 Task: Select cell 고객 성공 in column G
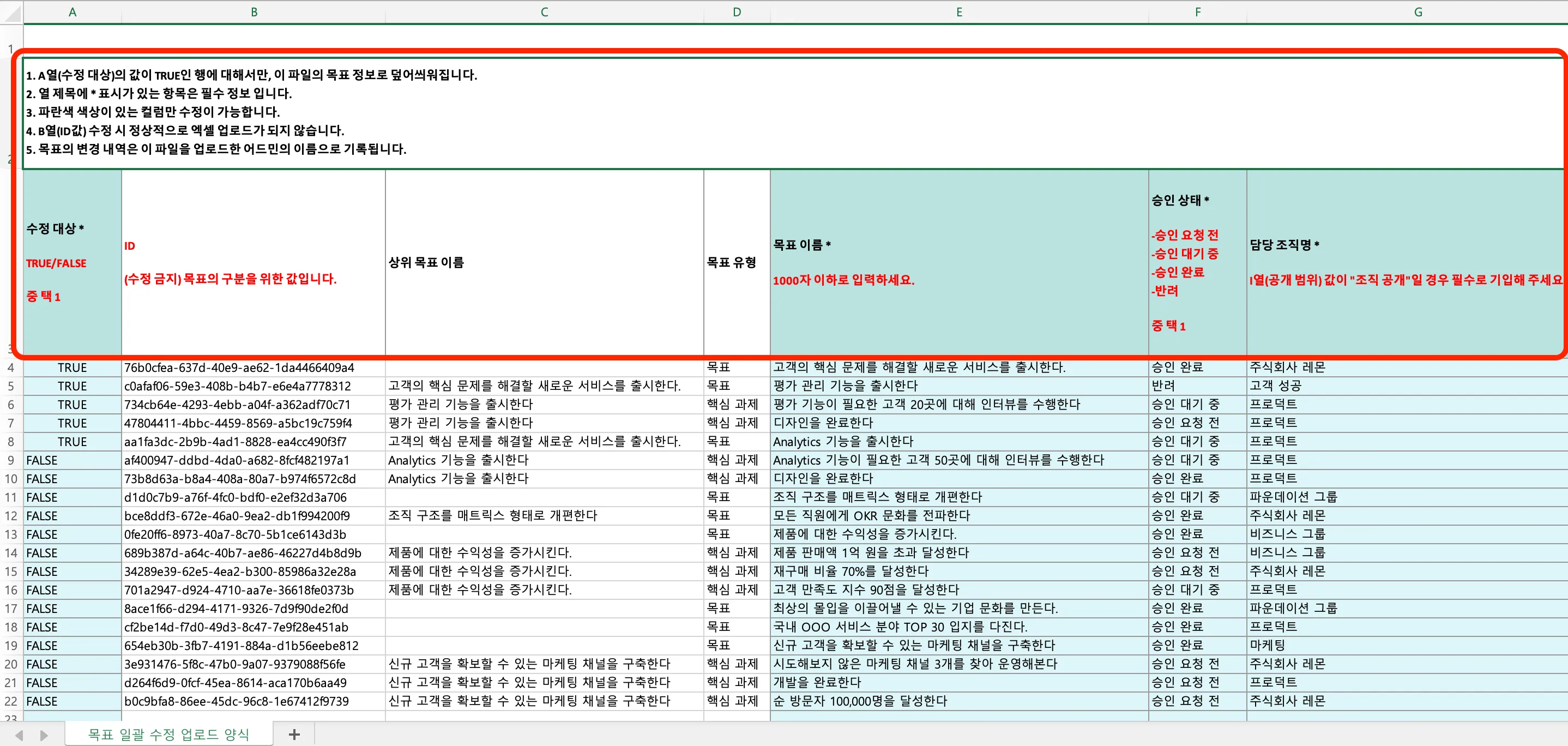coord(1407,386)
